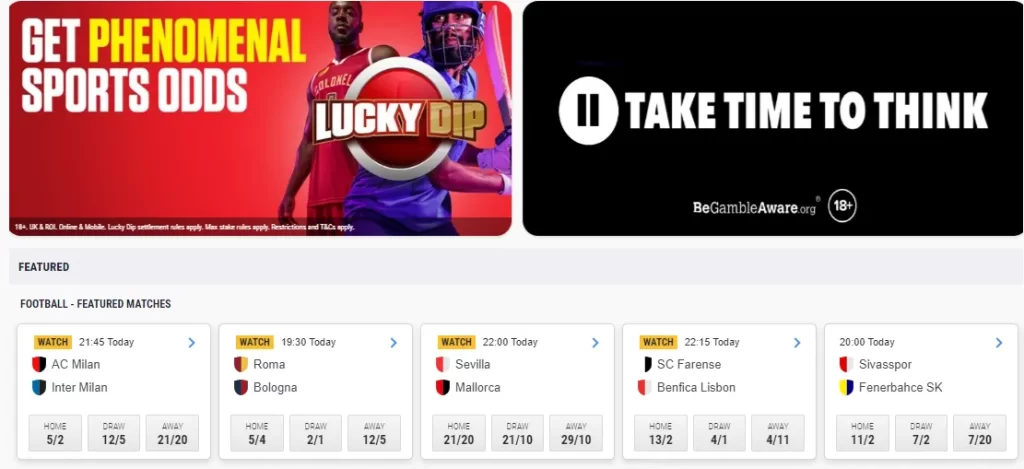
Task: Open the BeGambleAware.org link
Action: (x=754, y=208)
